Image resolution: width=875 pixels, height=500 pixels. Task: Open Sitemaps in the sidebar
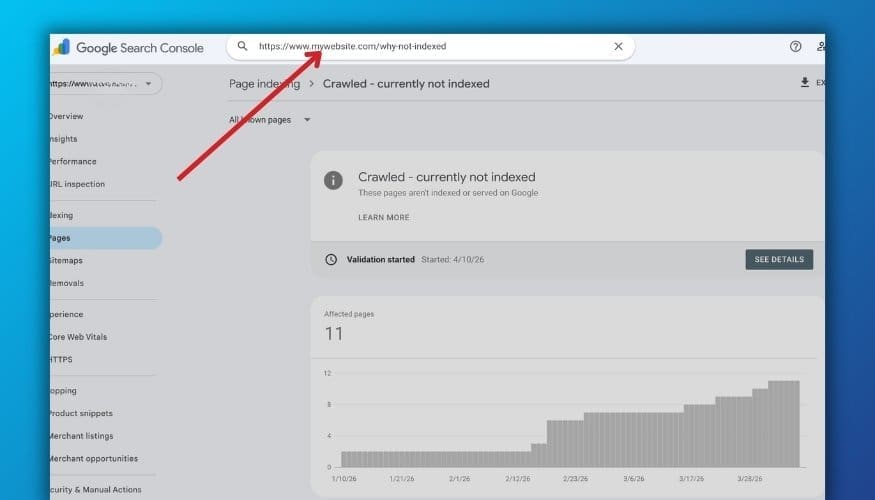66,261
